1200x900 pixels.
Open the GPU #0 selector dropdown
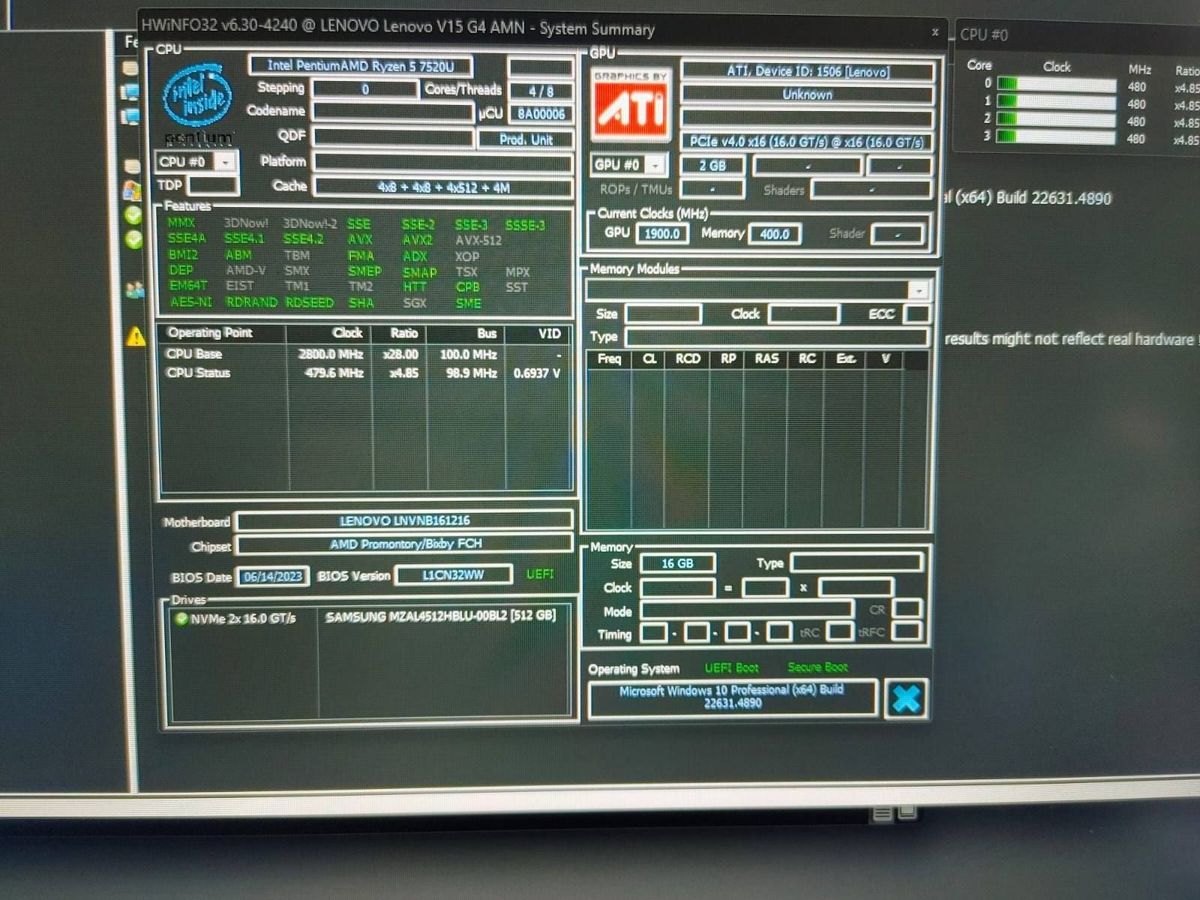click(656, 165)
